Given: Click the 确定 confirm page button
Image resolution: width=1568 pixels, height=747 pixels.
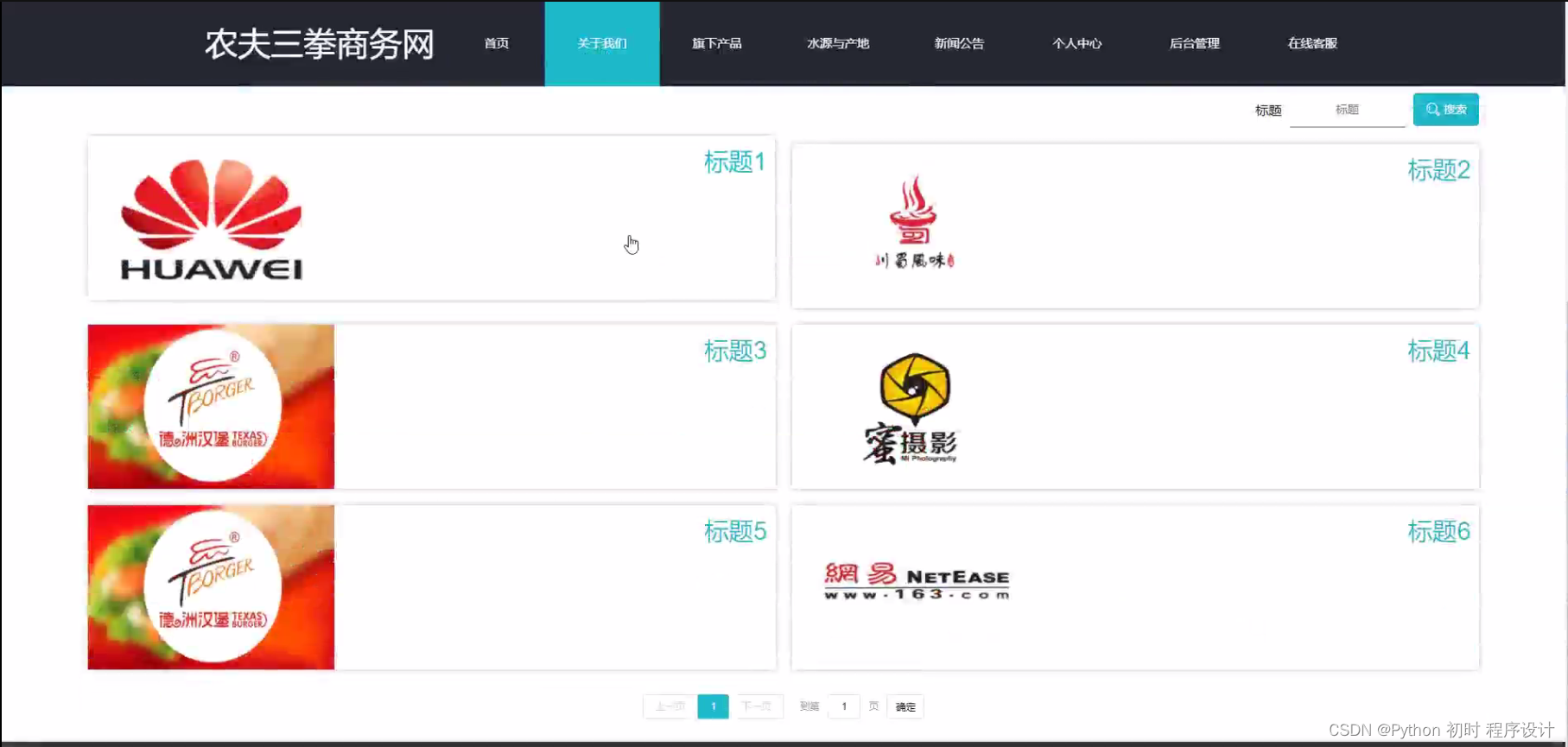Looking at the screenshot, I should [x=905, y=706].
